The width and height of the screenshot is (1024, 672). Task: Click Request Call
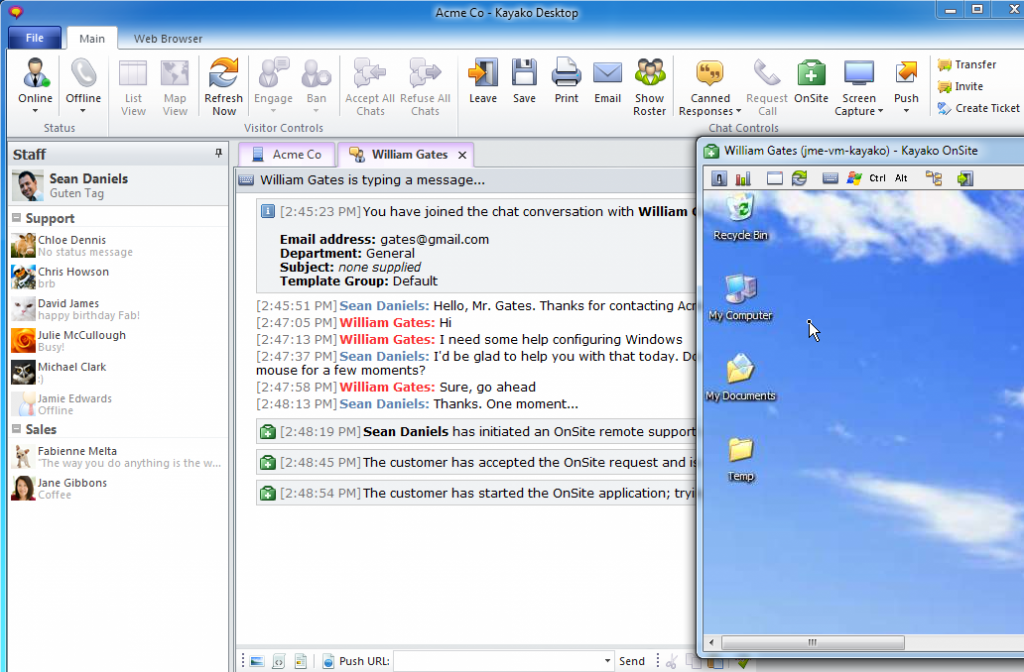pyautogui.click(x=767, y=87)
